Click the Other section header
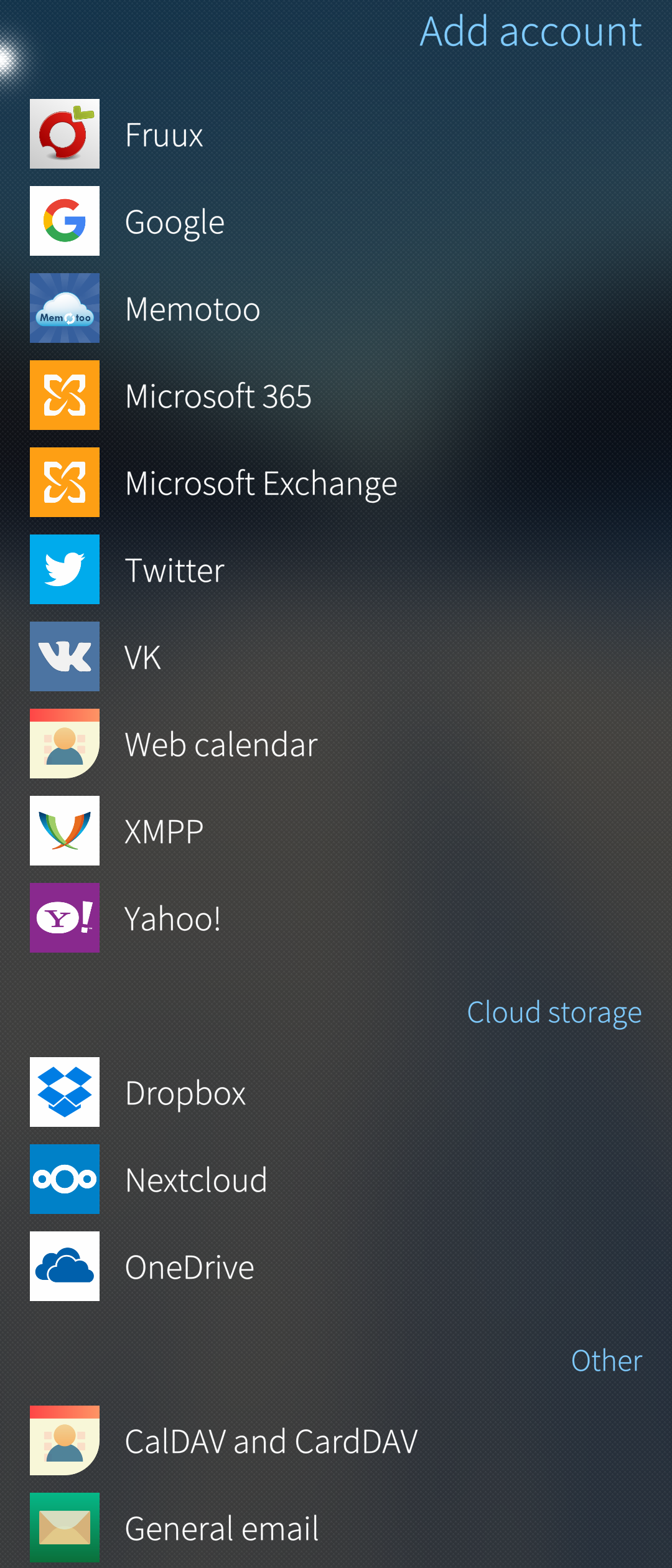672x1568 pixels. (606, 1361)
